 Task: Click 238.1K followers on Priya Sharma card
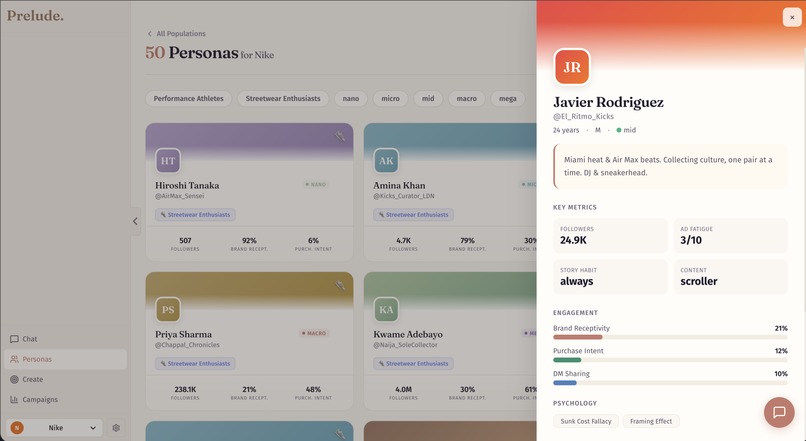coord(185,393)
